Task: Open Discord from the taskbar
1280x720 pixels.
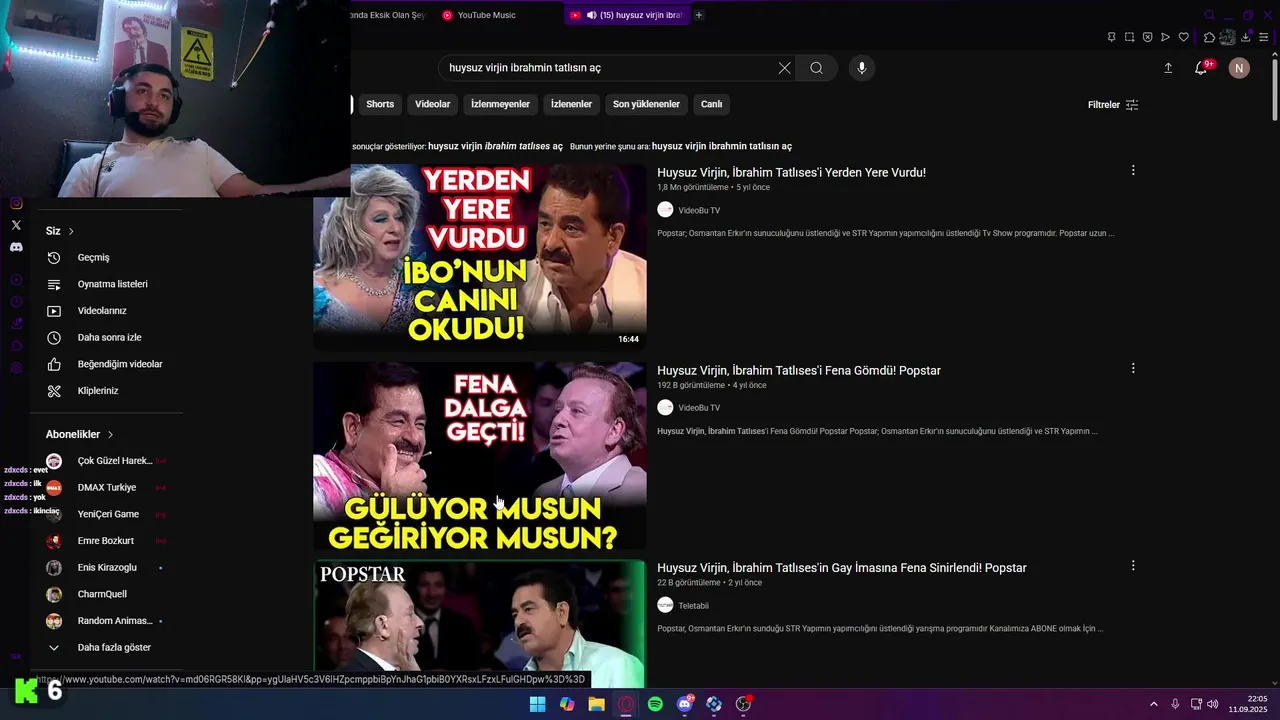Action: click(685, 704)
